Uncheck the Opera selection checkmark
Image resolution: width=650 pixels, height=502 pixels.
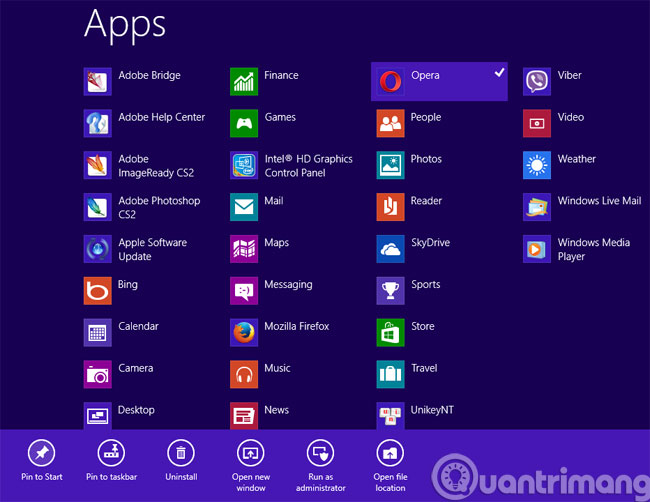coord(500,73)
